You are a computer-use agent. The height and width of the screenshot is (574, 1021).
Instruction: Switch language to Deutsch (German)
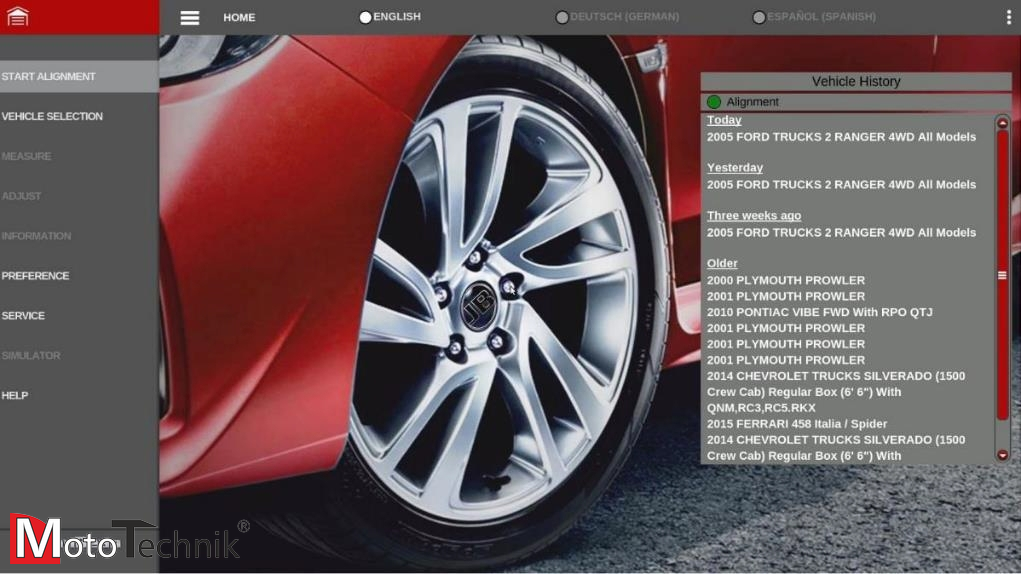click(x=562, y=17)
